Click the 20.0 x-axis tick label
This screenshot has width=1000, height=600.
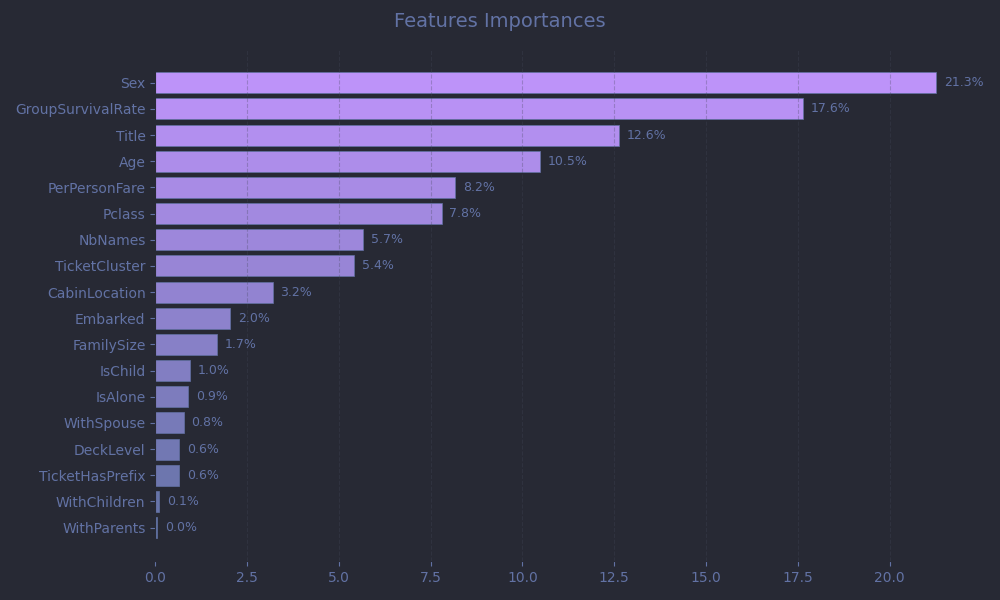pyautogui.click(x=889, y=577)
